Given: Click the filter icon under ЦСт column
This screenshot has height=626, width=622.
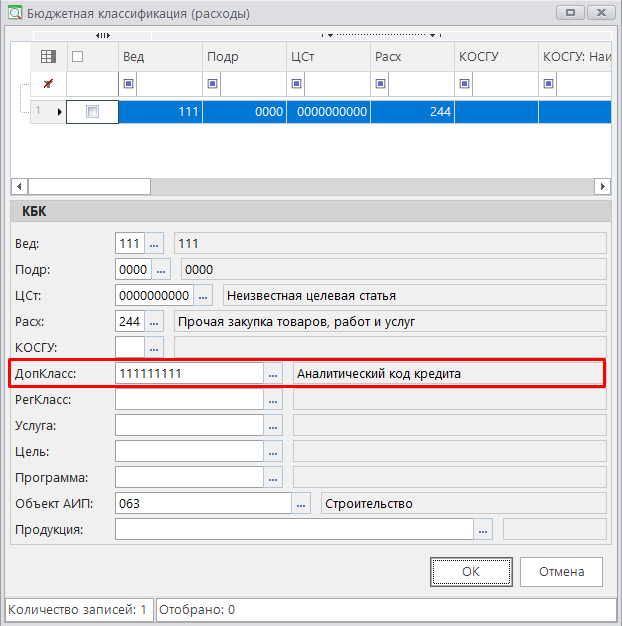Looking at the screenshot, I should 297,84.
